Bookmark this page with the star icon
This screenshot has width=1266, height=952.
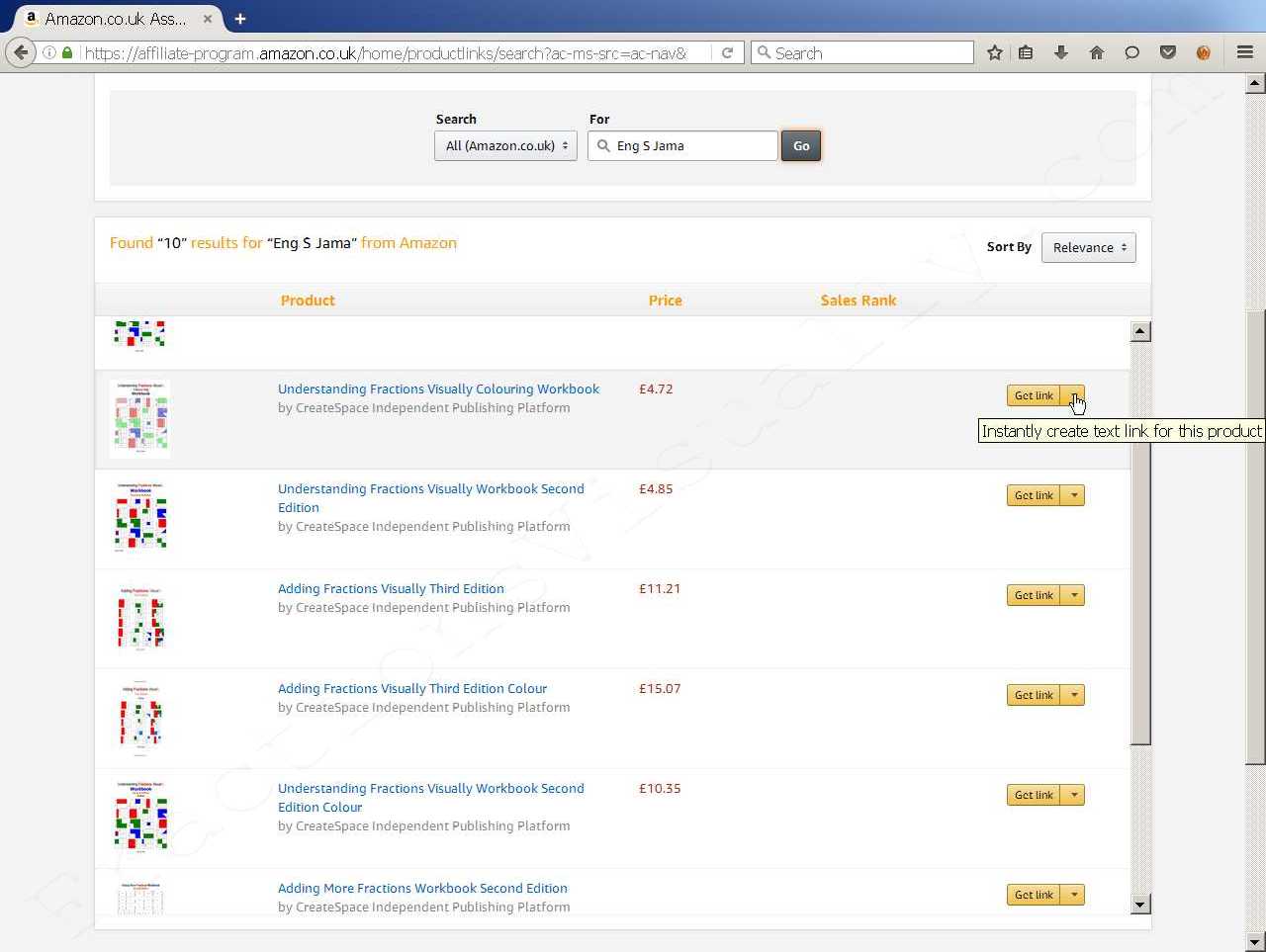[994, 52]
